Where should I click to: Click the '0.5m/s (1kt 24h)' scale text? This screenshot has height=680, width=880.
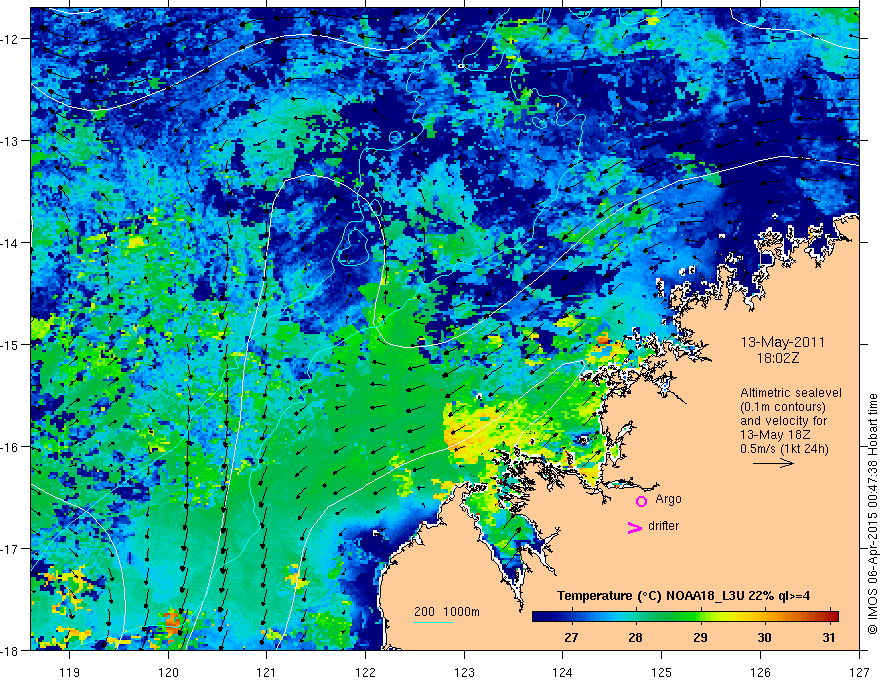pyautogui.click(x=785, y=449)
